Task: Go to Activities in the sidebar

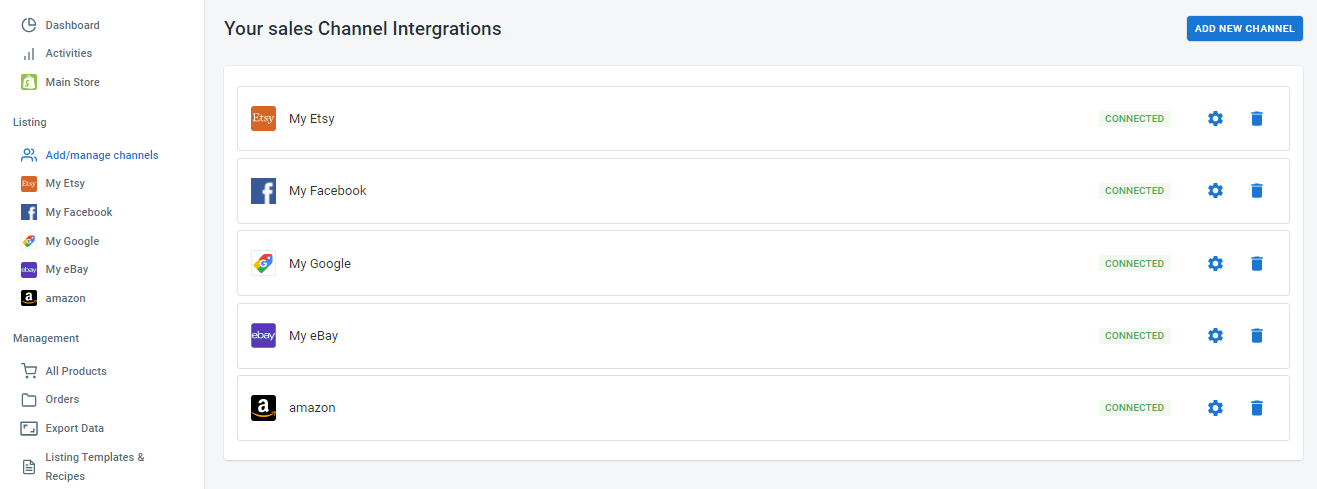Action: (68, 54)
